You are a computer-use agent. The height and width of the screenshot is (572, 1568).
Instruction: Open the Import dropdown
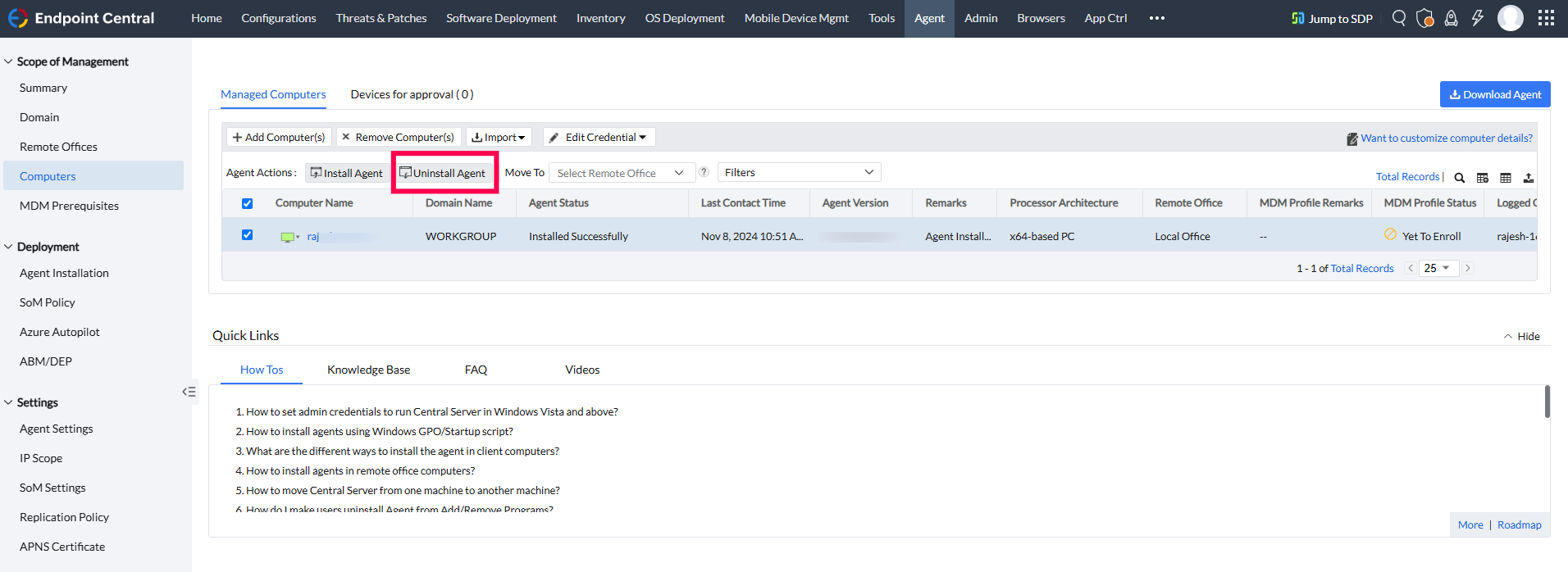pos(499,137)
